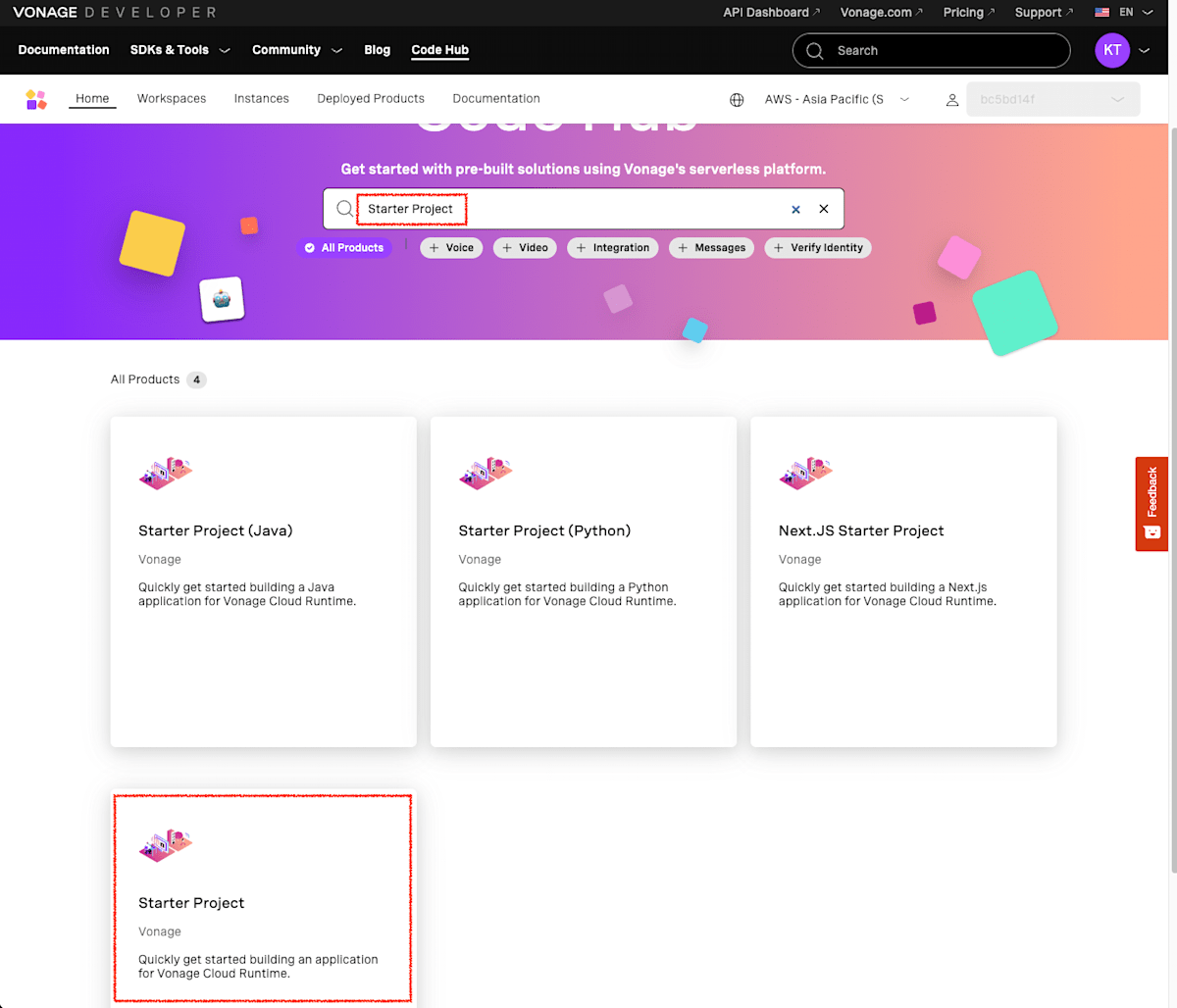This screenshot has height=1008, width=1177.
Task: Open the Code Hub sub-nav Documentation tab
Action: [x=496, y=99]
